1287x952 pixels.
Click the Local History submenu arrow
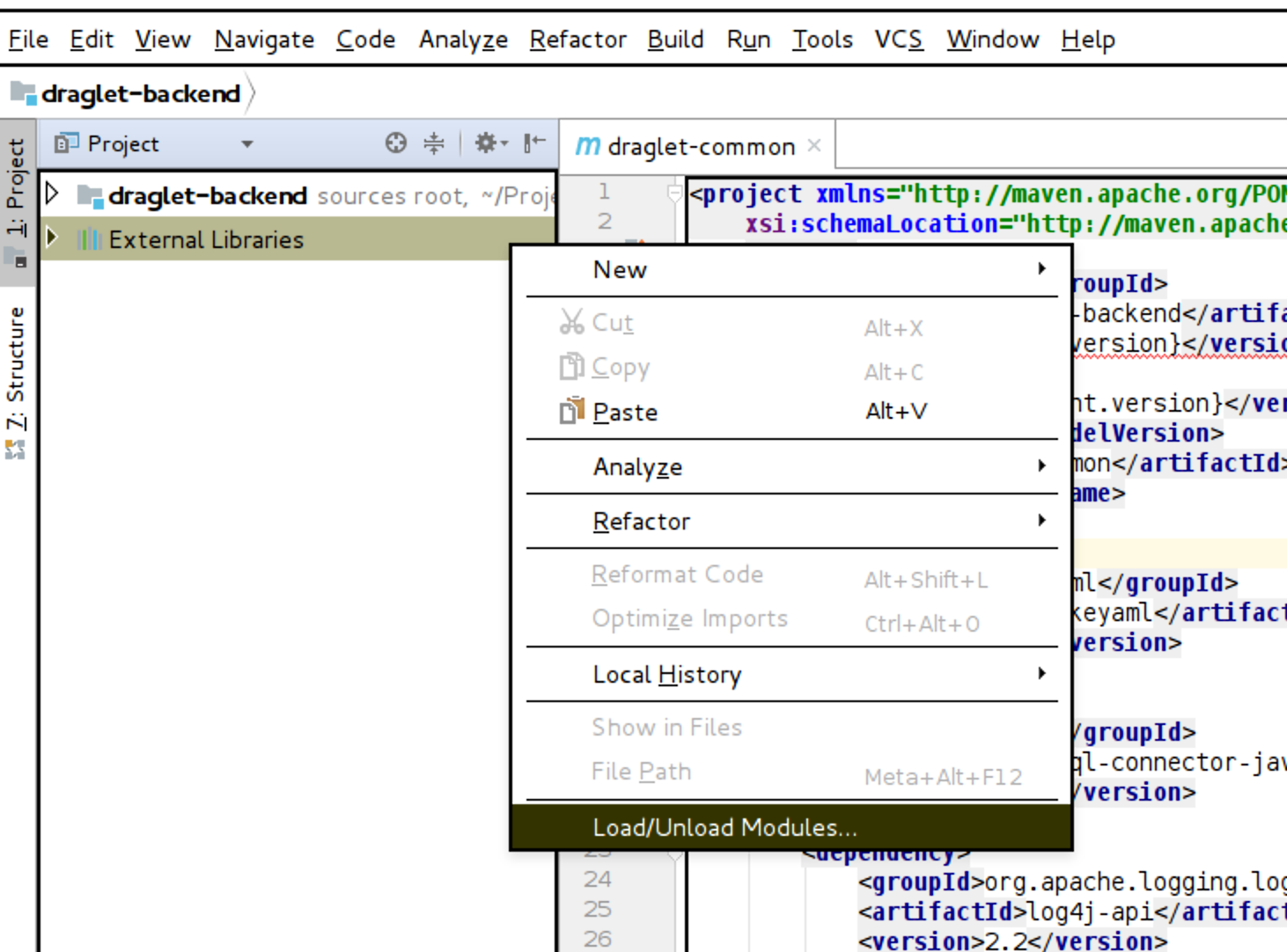point(1042,673)
